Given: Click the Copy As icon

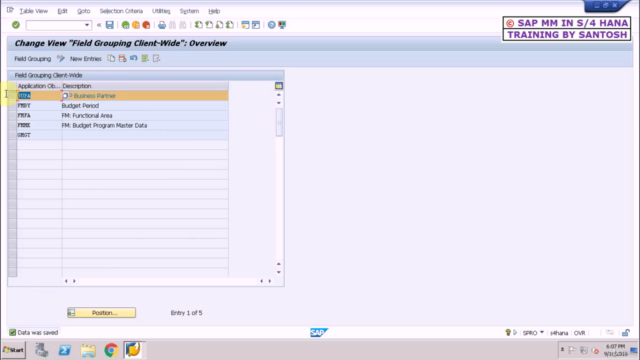Looking at the screenshot, I should pos(111,59).
